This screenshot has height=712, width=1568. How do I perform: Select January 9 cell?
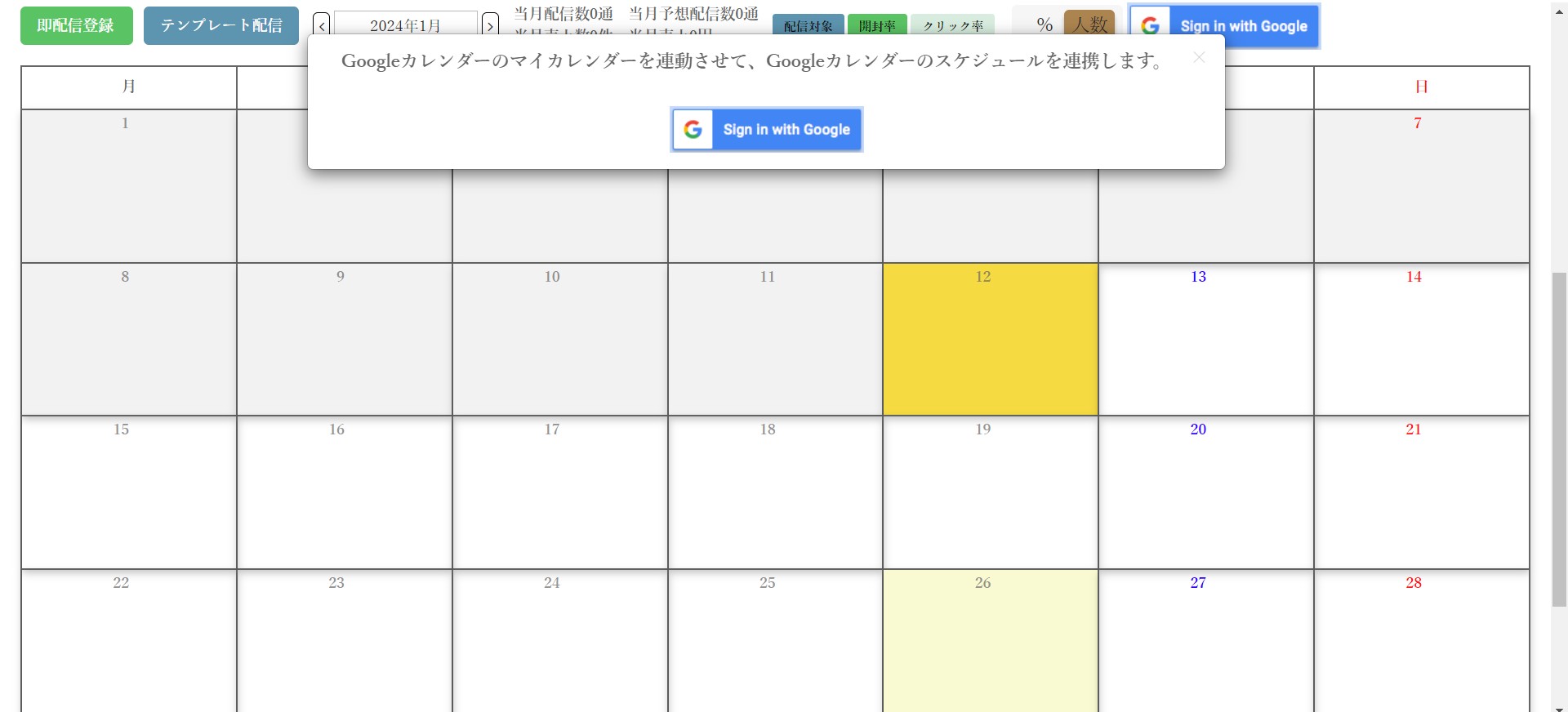point(344,339)
